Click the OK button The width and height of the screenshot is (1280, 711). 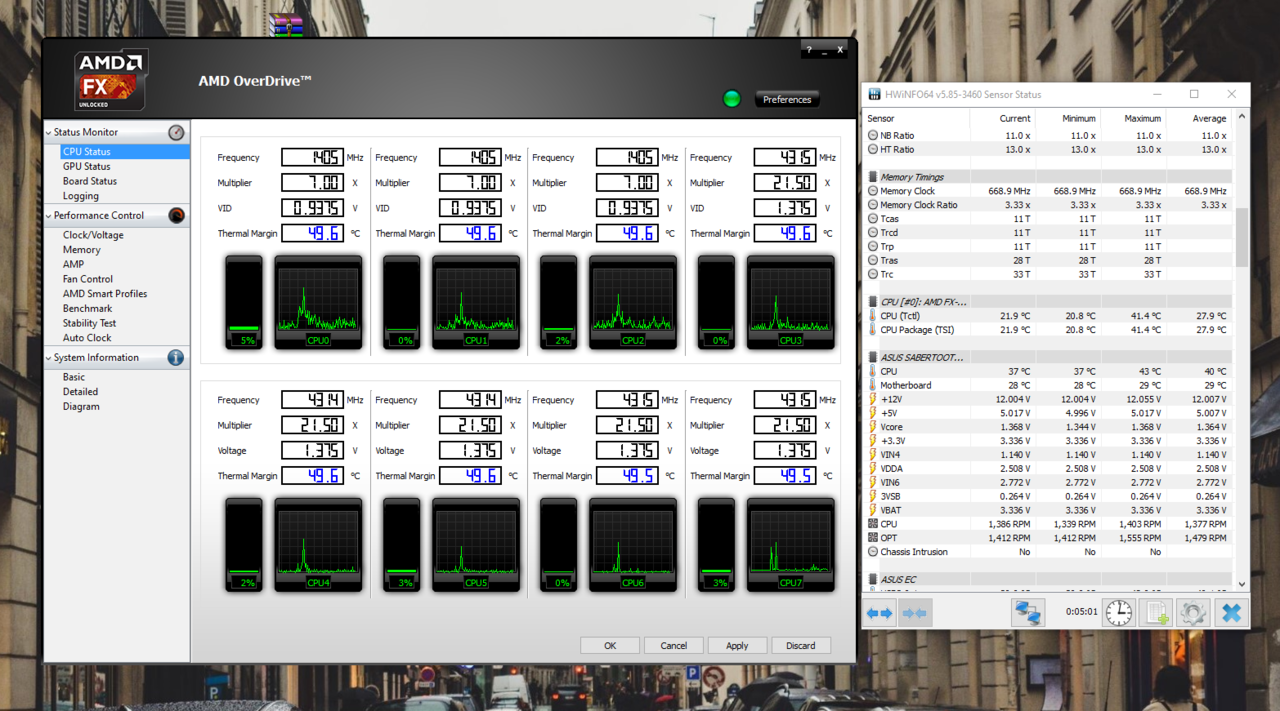pyautogui.click(x=610, y=645)
